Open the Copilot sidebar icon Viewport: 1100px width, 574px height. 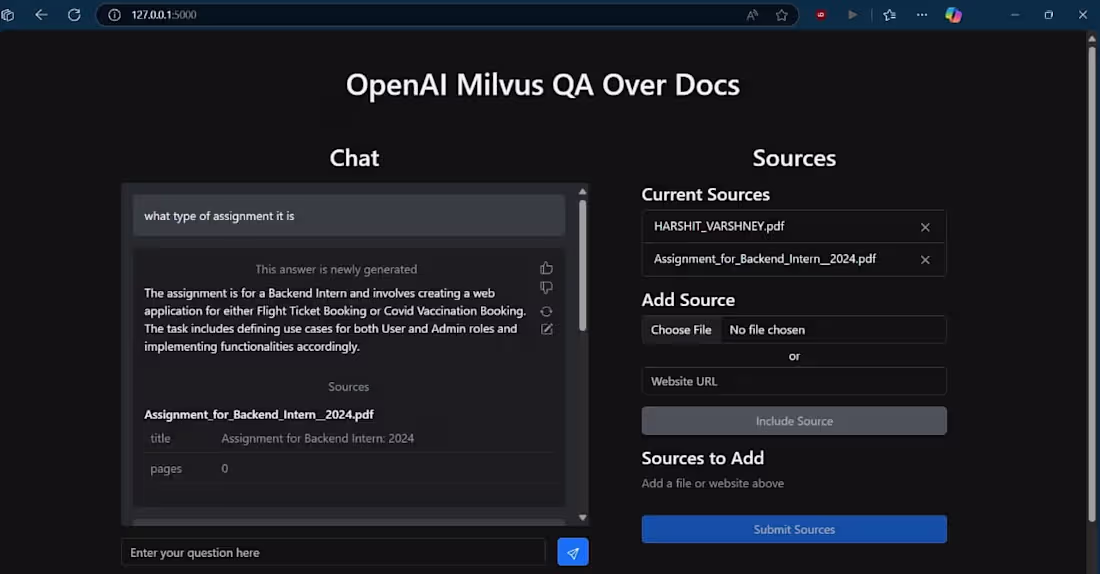point(953,15)
